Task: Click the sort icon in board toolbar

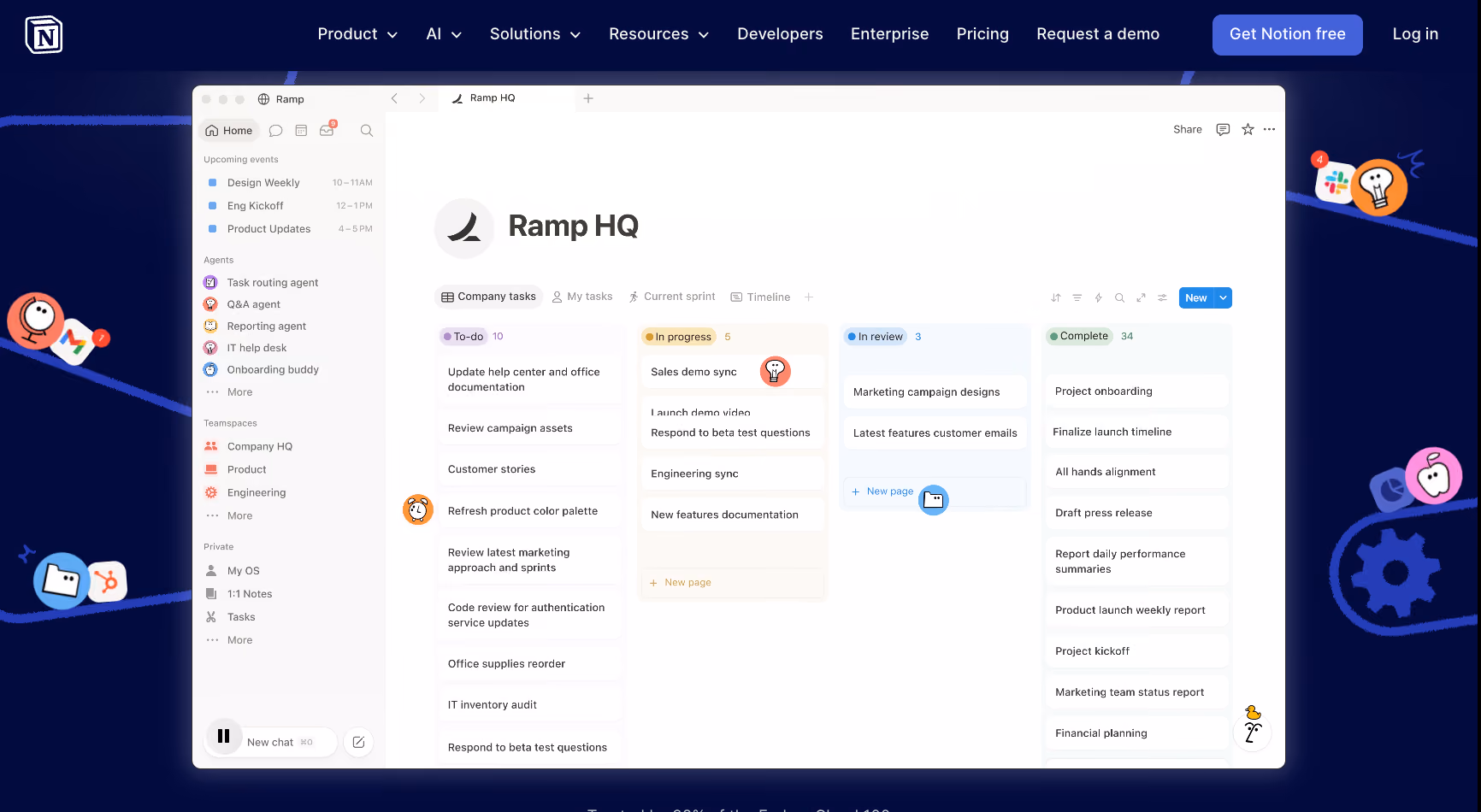Action: coord(1056,298)
